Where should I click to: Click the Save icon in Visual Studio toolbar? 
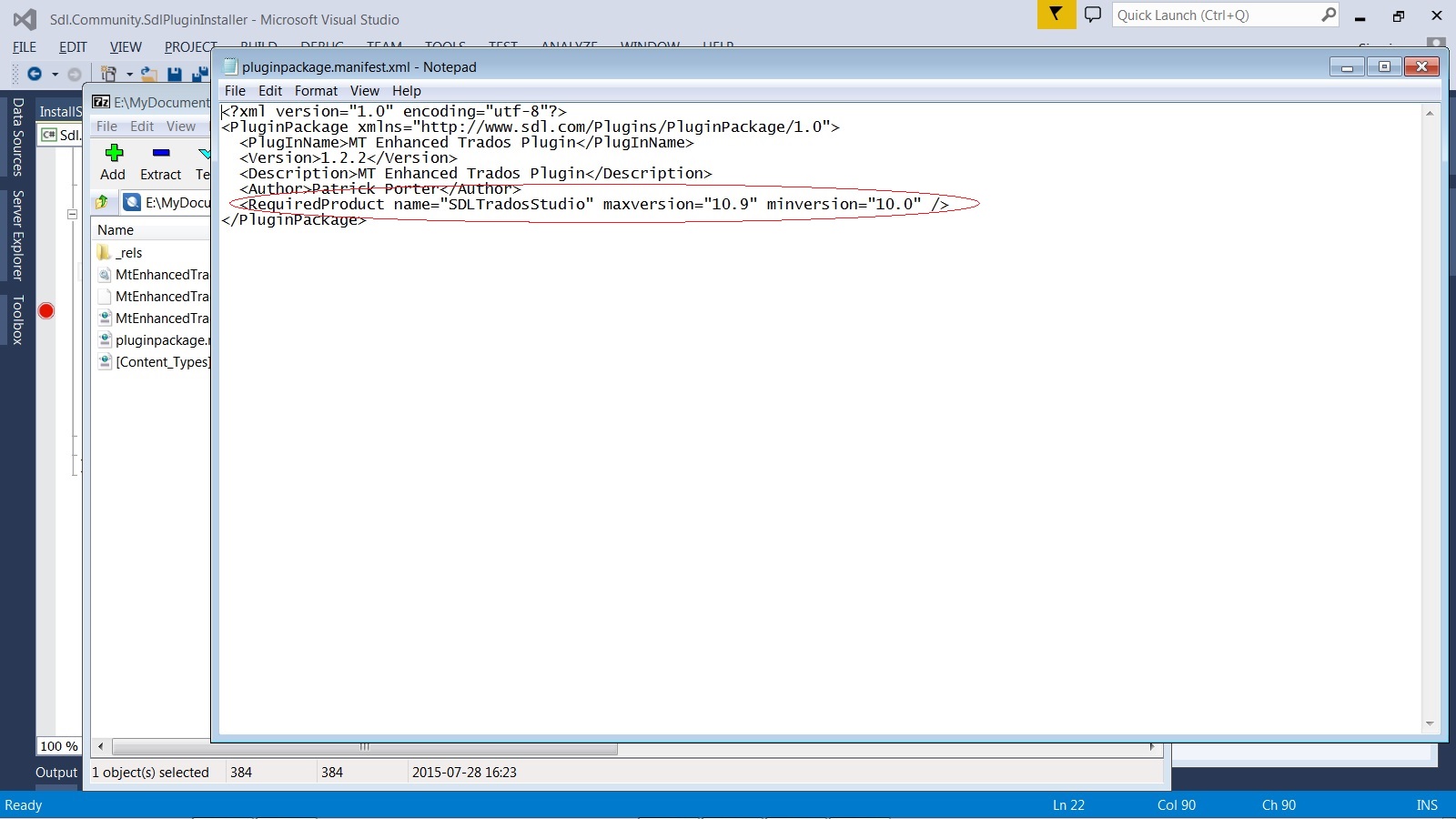pyautogui.click(x=175, y=75)
